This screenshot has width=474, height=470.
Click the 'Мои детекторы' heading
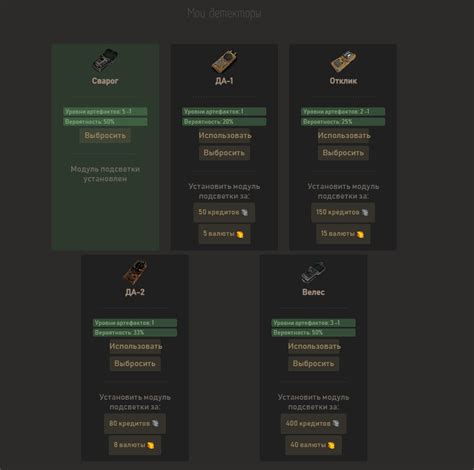[224, 13]
